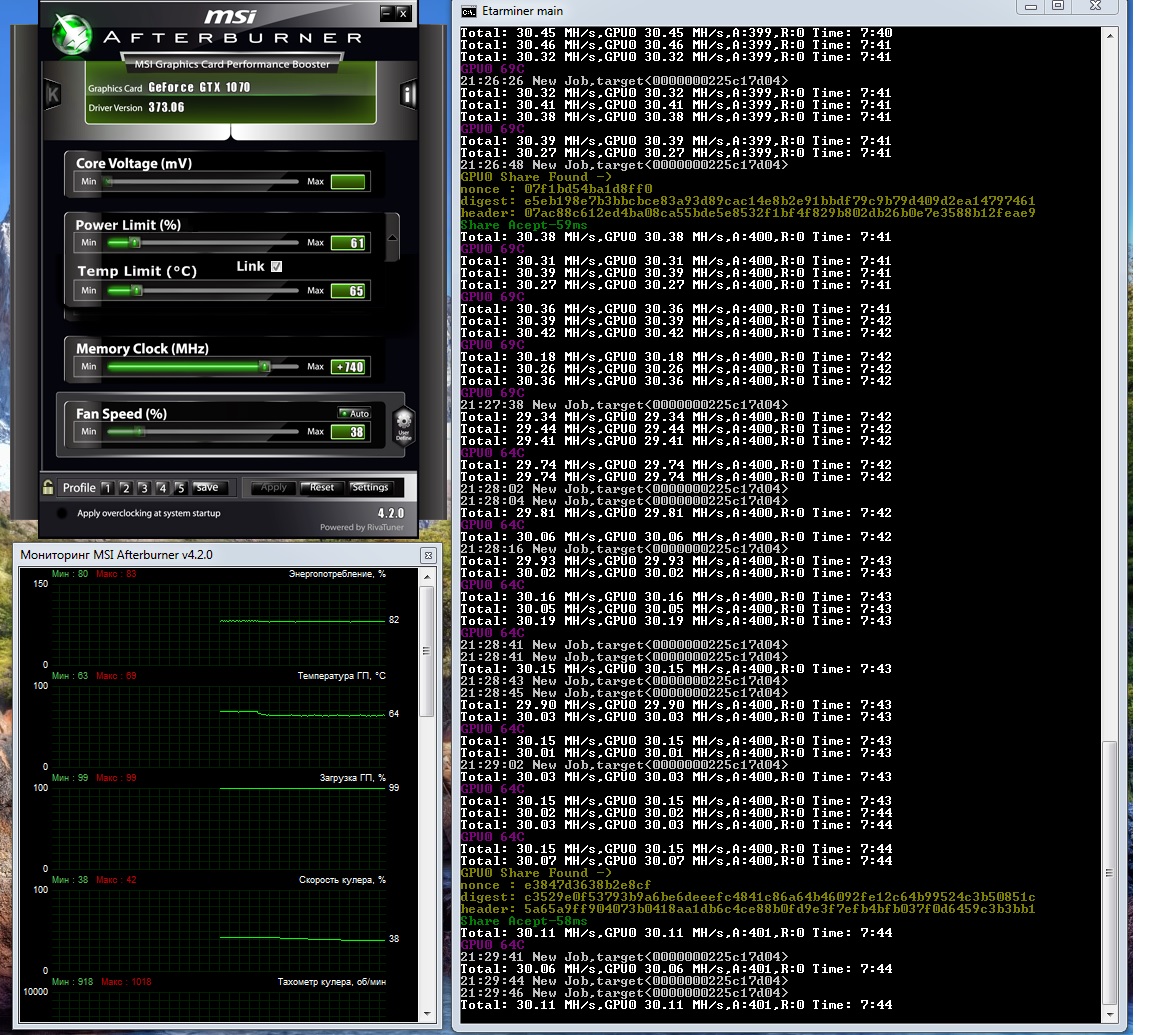The image size is (1152, 1035).
Task: Minimize the Etarminer main window
Action: tap(1030, 7)
